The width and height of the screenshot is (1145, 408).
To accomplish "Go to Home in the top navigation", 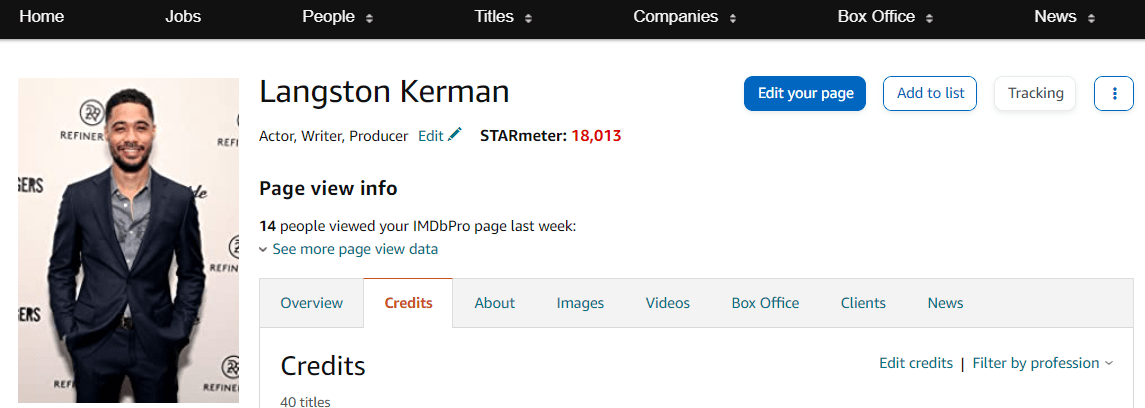I will [41, 17].
